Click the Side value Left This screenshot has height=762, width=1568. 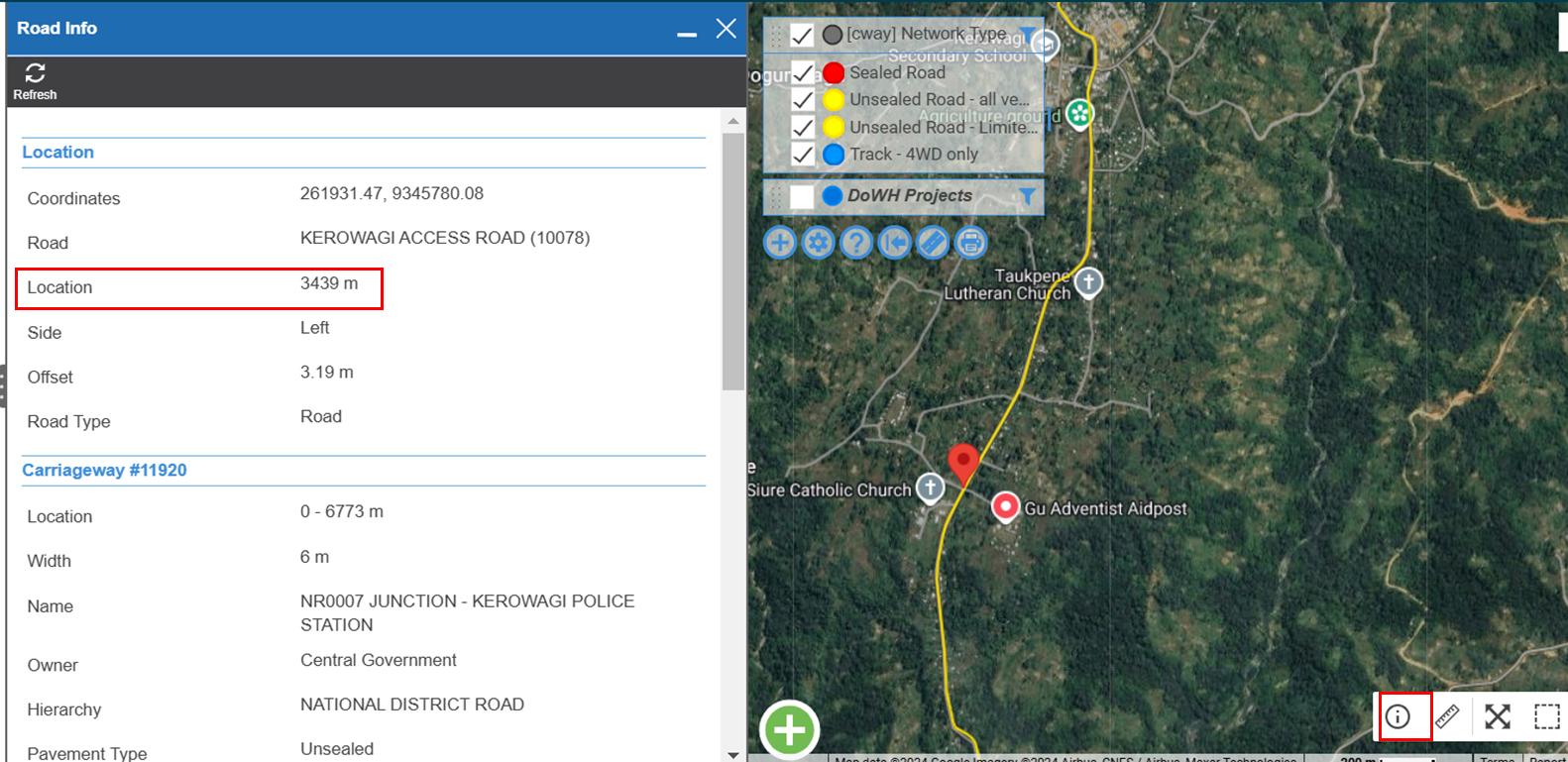click(315, 328)
